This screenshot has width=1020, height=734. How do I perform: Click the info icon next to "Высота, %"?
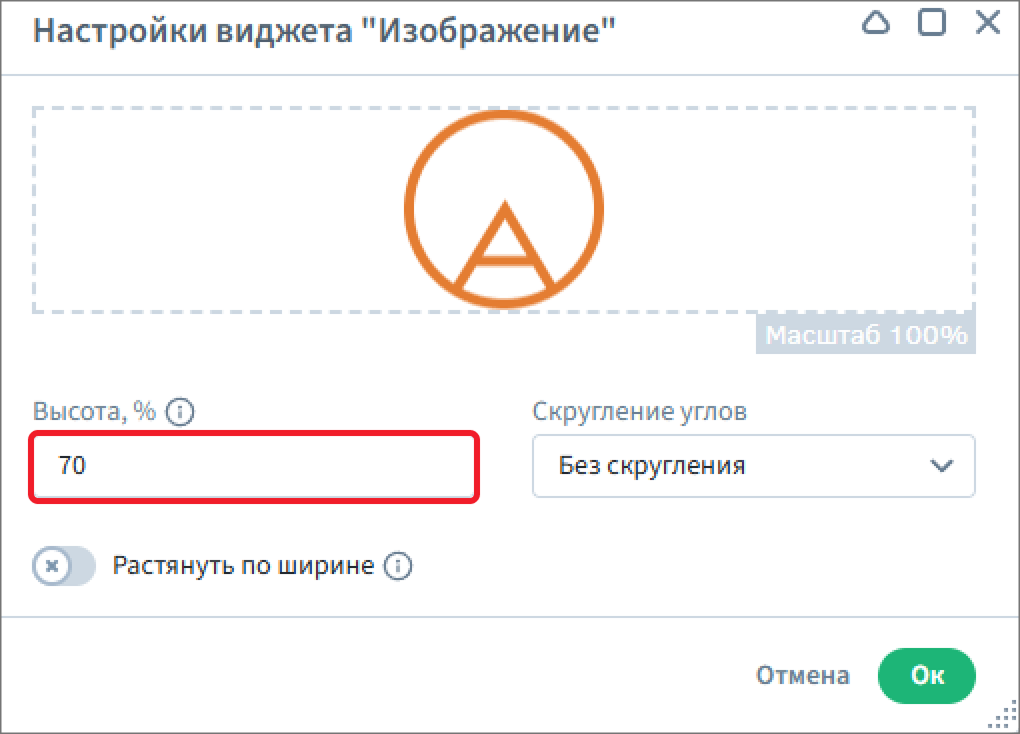tap(179, 412)
